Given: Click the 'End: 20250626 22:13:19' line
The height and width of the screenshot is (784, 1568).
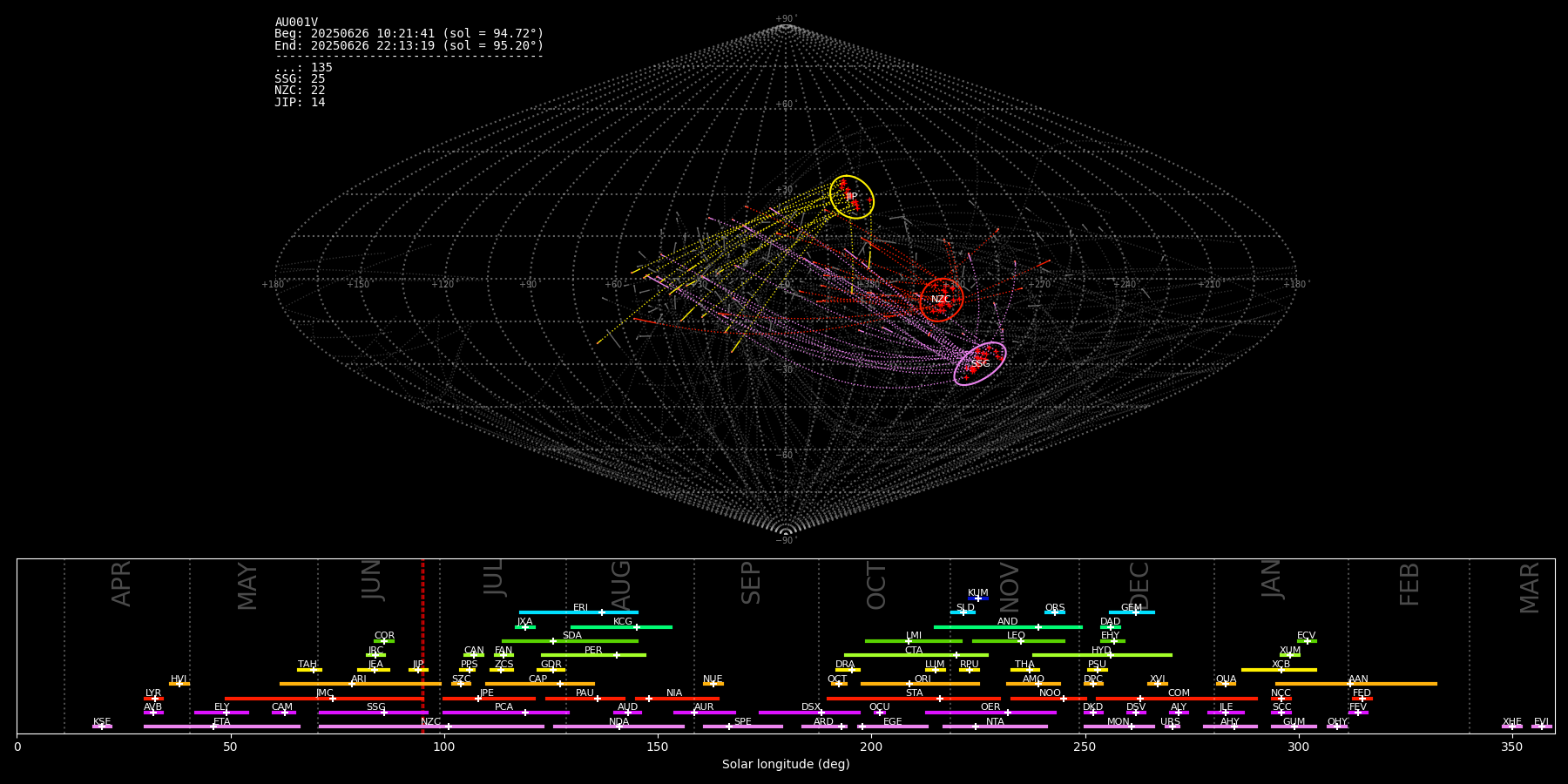Looking at the screenshot, I should pos(409,45).
